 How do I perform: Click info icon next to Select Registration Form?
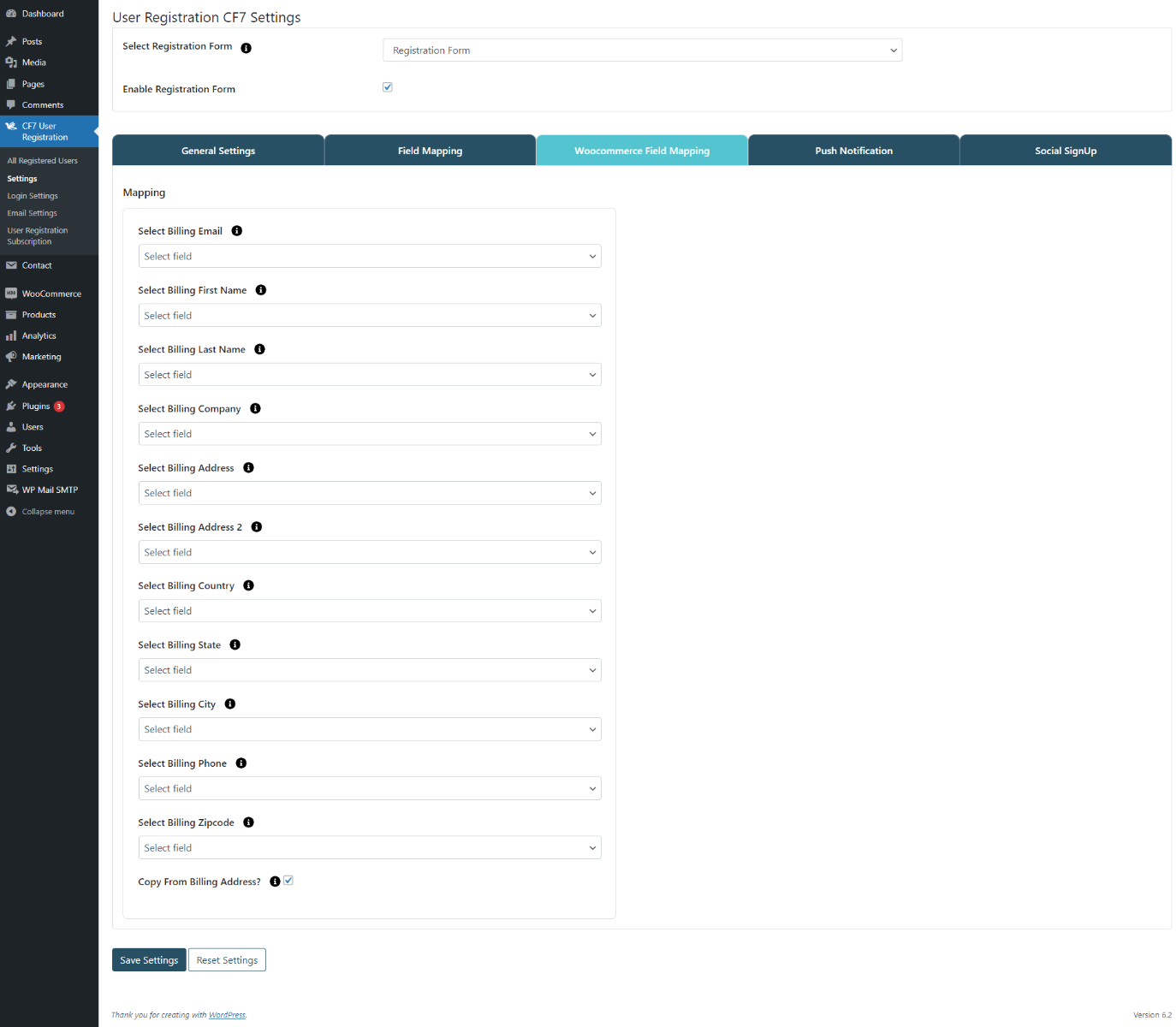246,48
